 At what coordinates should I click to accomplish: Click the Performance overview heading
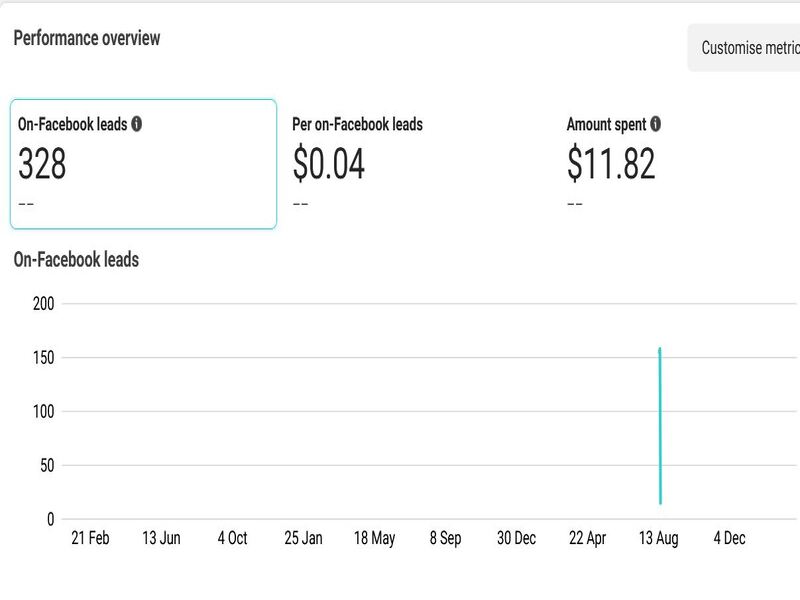pyautogui.click(x=87, y=38)
